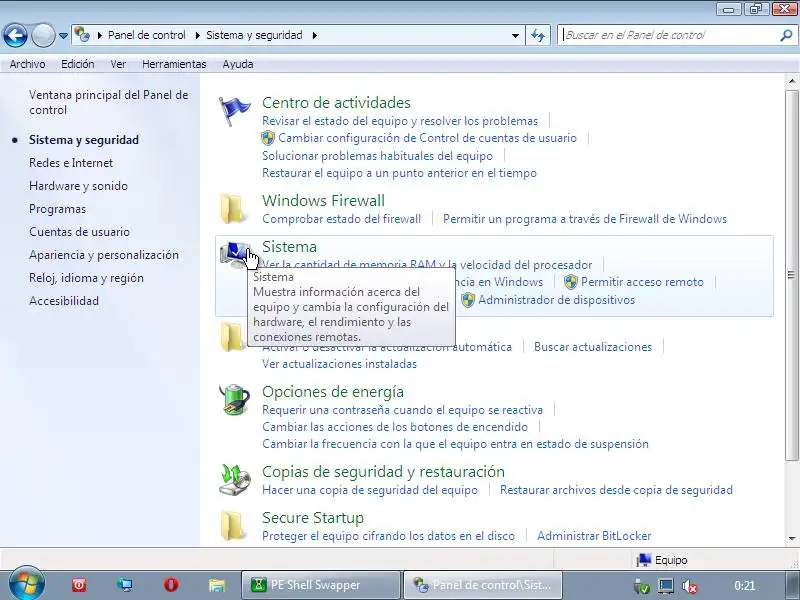800x600 pixels.
Task: Open Accesibilidad category
Action: click(x=64, y=301)
